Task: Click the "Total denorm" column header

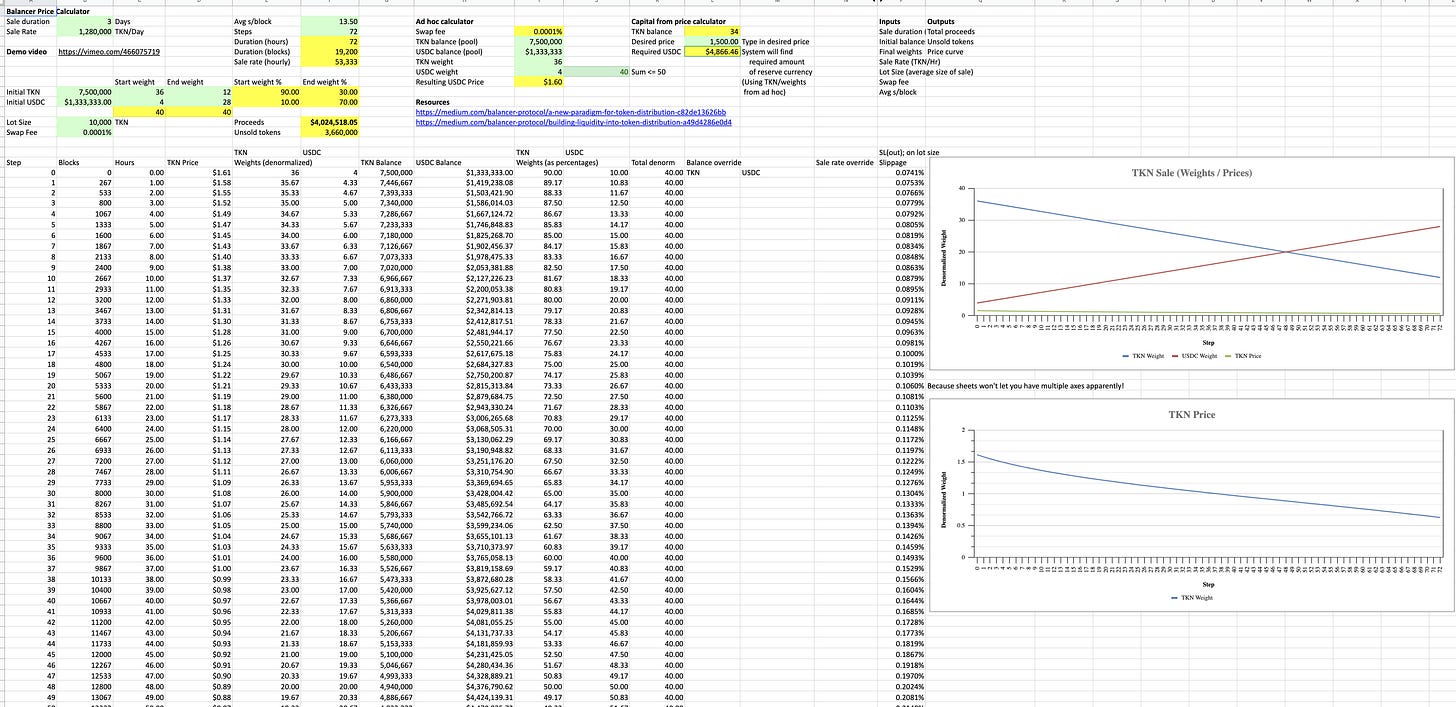Action: pos(652,162)
